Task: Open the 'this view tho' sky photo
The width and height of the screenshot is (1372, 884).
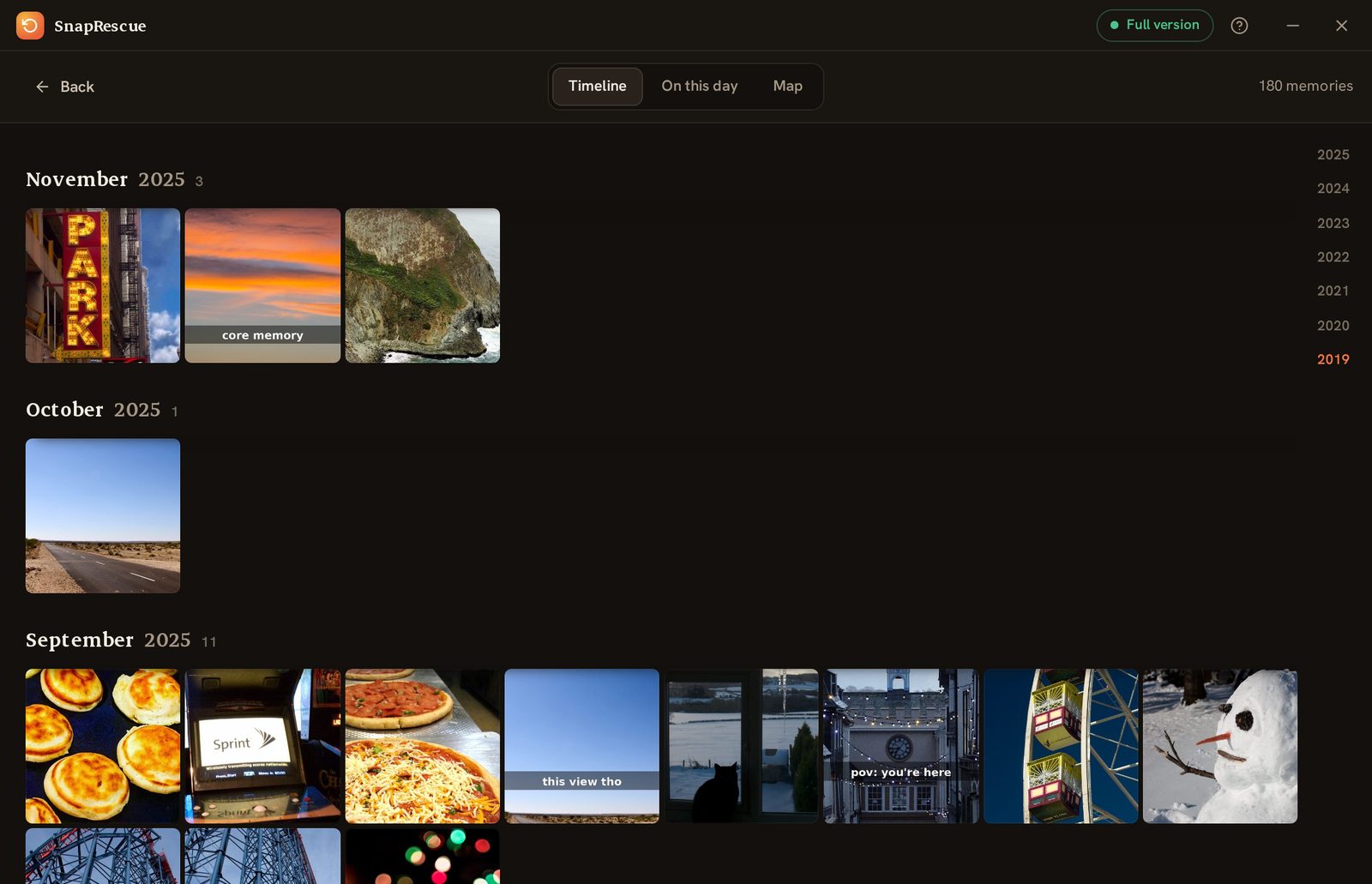Action: (582, 746)
